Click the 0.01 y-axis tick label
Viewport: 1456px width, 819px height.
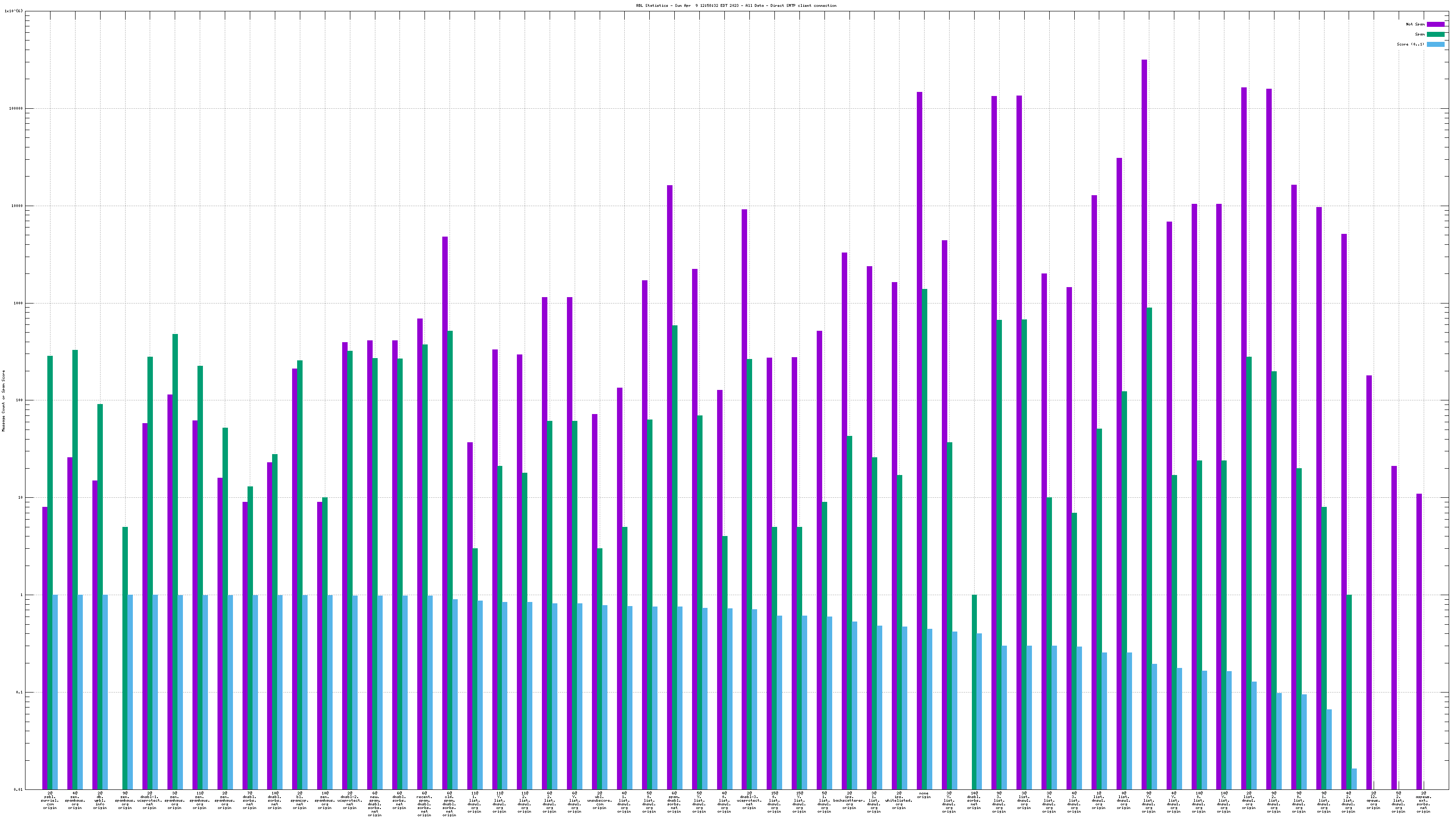[18, 789]
